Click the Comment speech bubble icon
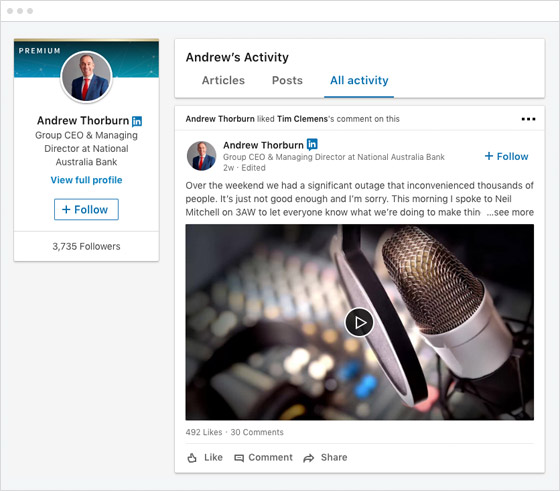This screenshot has width=560, height=491. point(239,458)
